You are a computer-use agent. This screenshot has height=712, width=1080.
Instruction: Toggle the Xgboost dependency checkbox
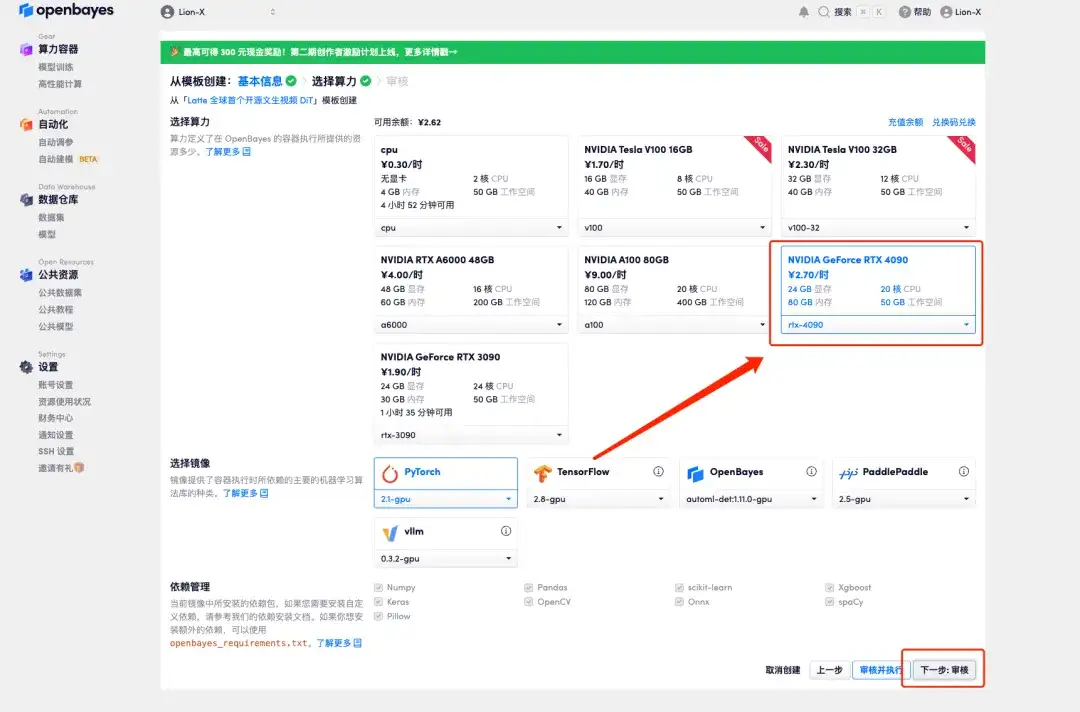pyautogui.click(x=830, y=588)
